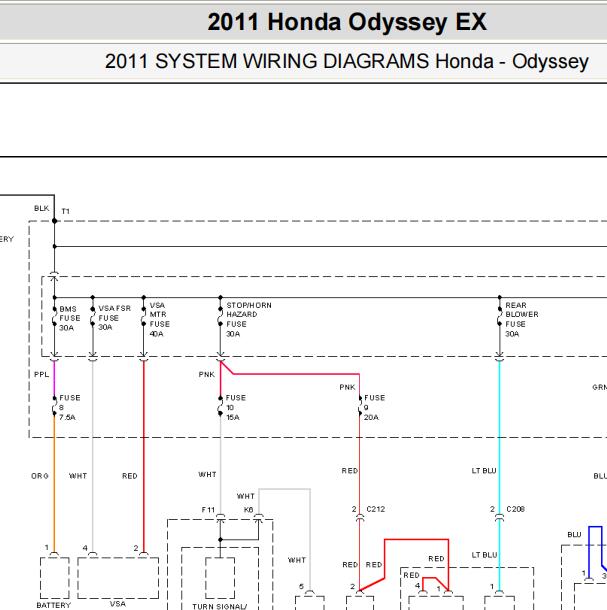
Task: Select the 'BMS FUSE 30A' label
Action: click(70, 318)
